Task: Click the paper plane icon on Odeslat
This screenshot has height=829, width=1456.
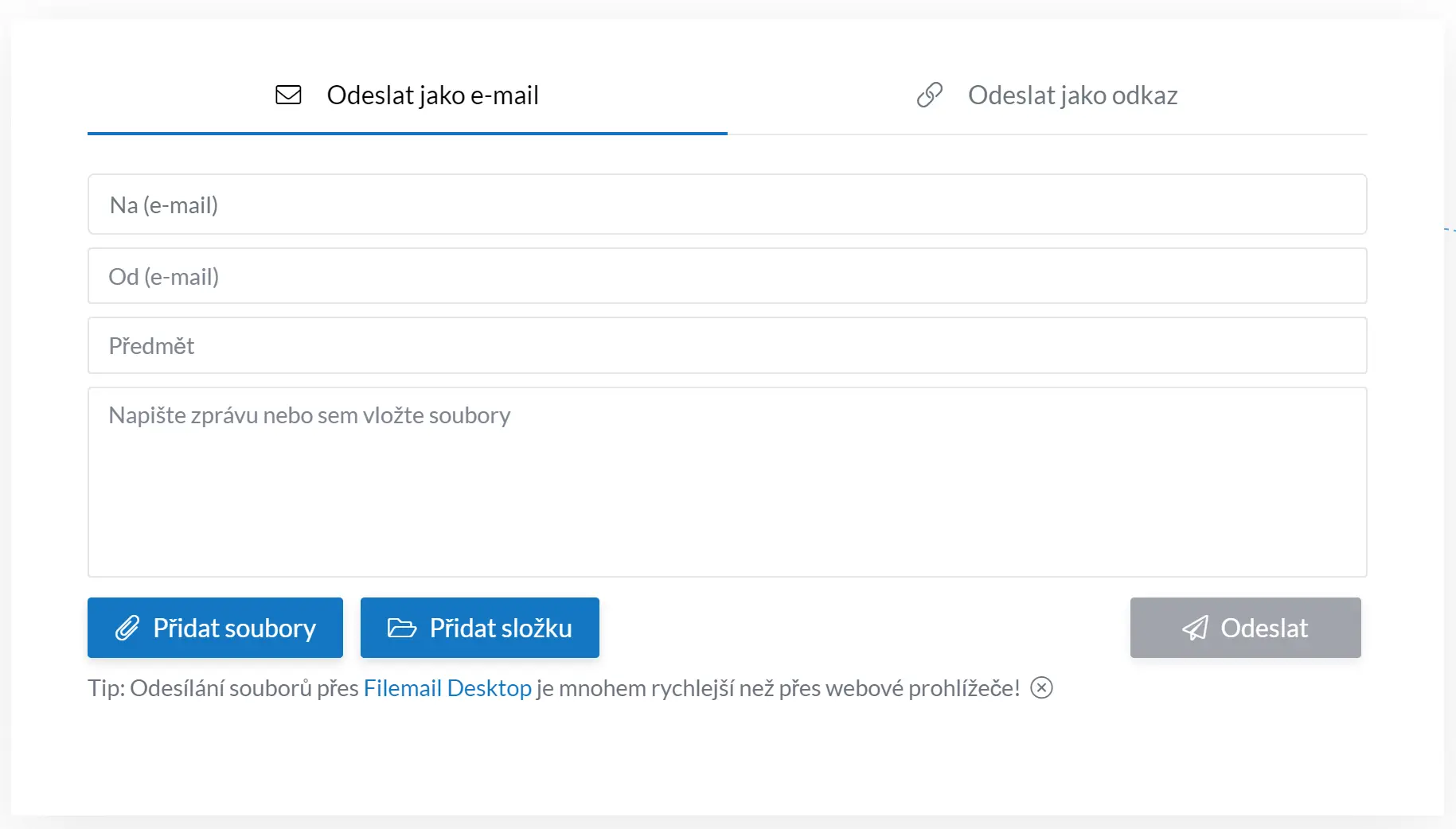Action: coord(1195,629)
